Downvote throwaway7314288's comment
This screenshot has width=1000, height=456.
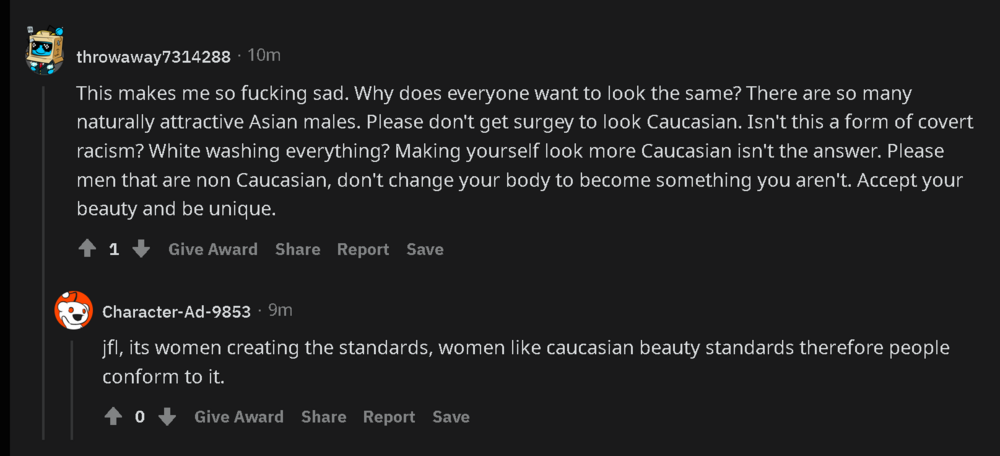tap(141, 249)
